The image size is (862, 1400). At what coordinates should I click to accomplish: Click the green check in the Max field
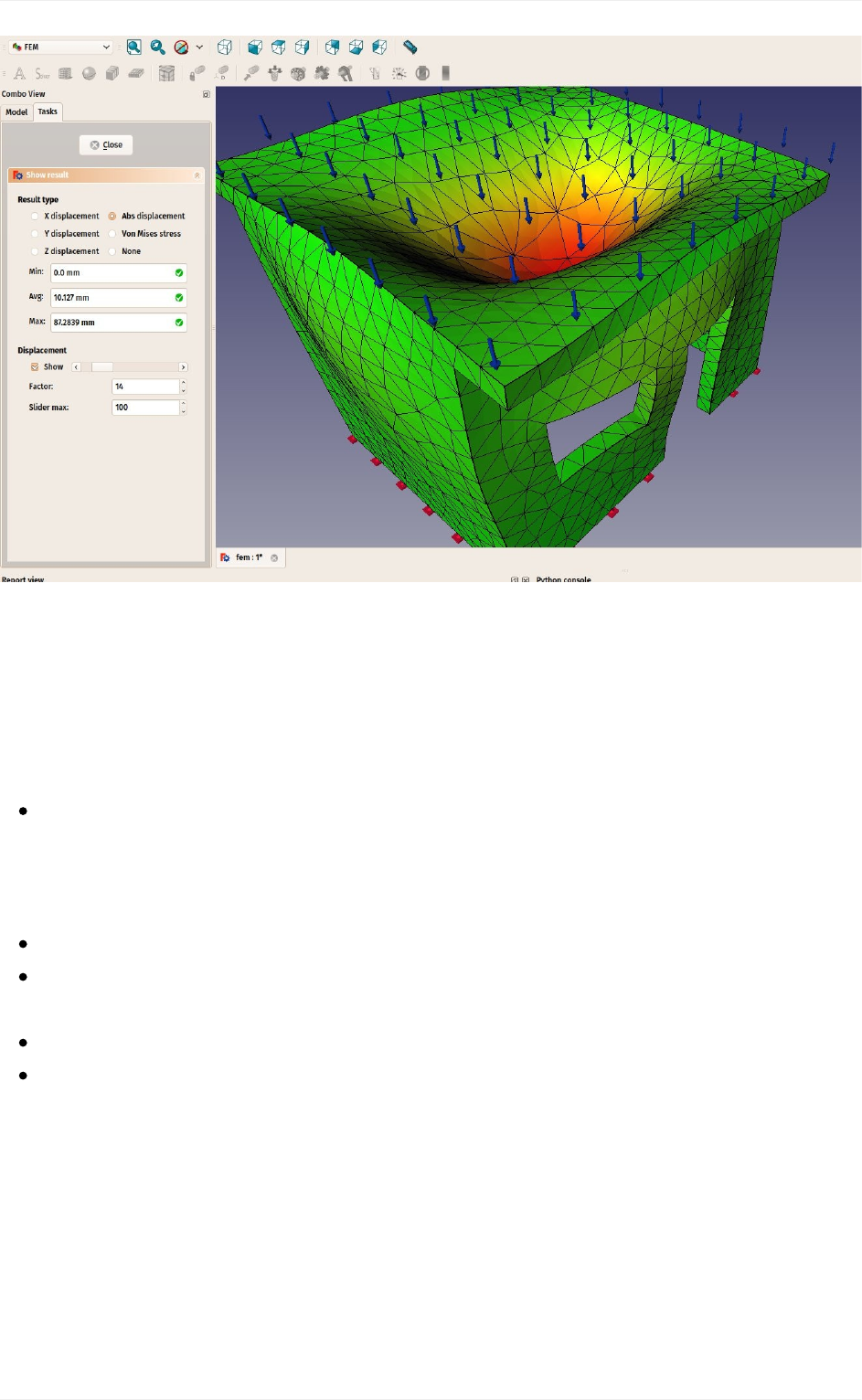tap(179, 323)
